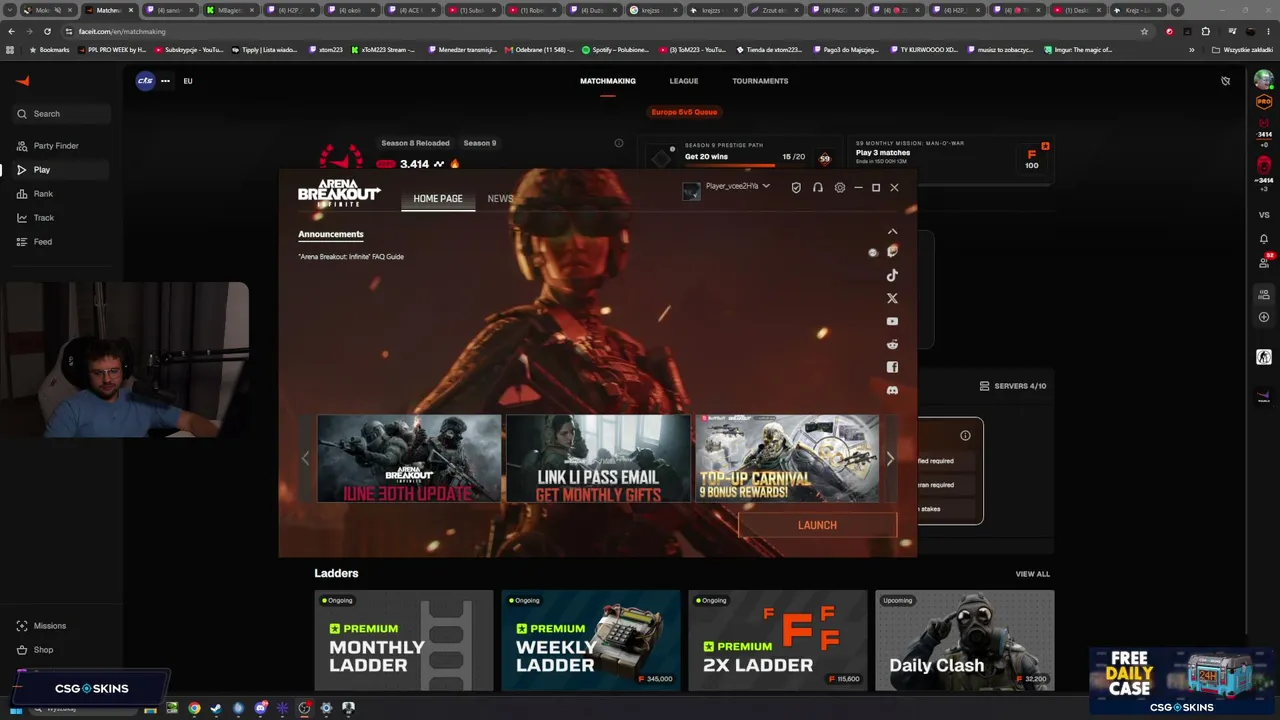Open TikTok link in Arena Breakout launcher
The height and width of the screenshot is (720, 1280).
[x=892, y=275]
